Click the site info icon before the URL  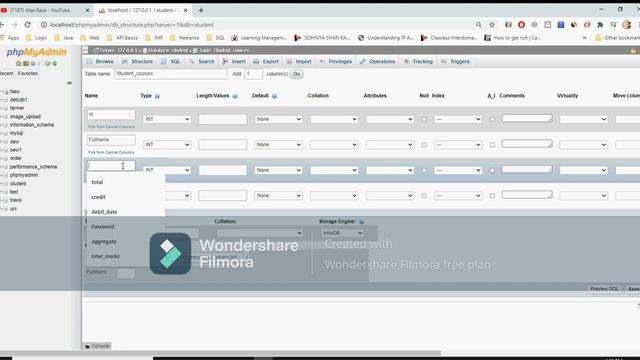tap(44, 25)
